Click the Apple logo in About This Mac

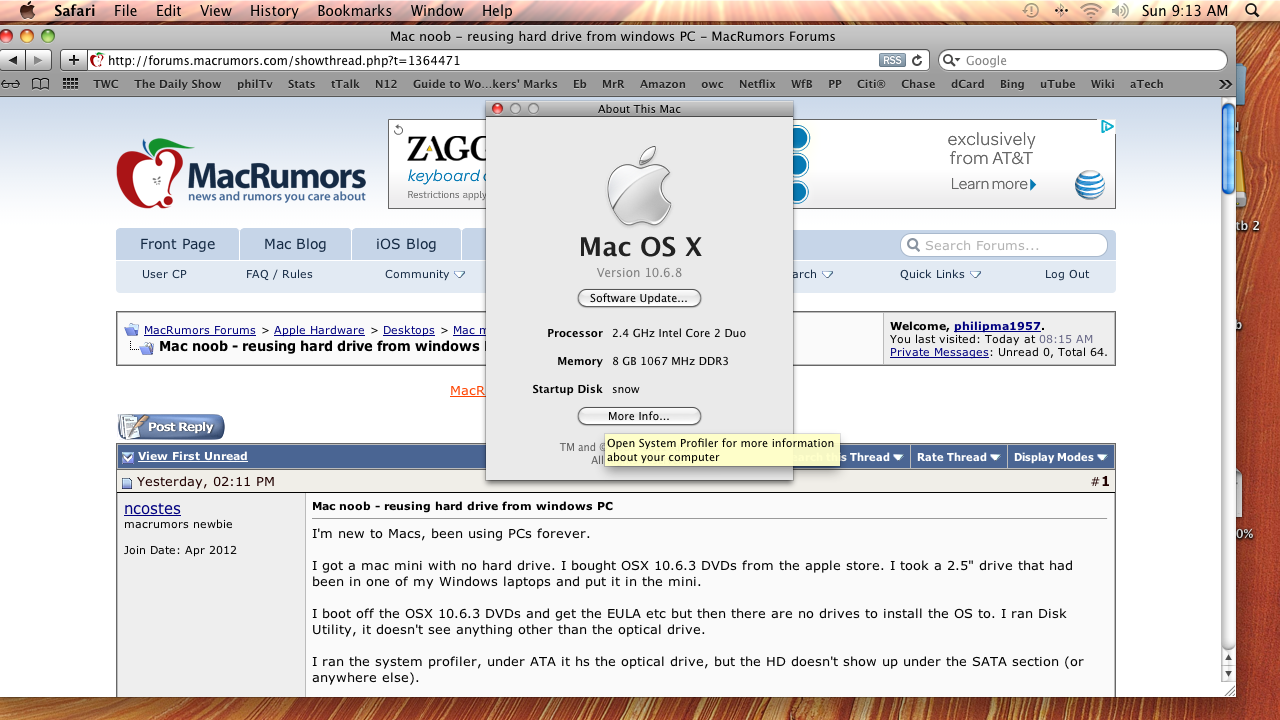click(639, 186)
